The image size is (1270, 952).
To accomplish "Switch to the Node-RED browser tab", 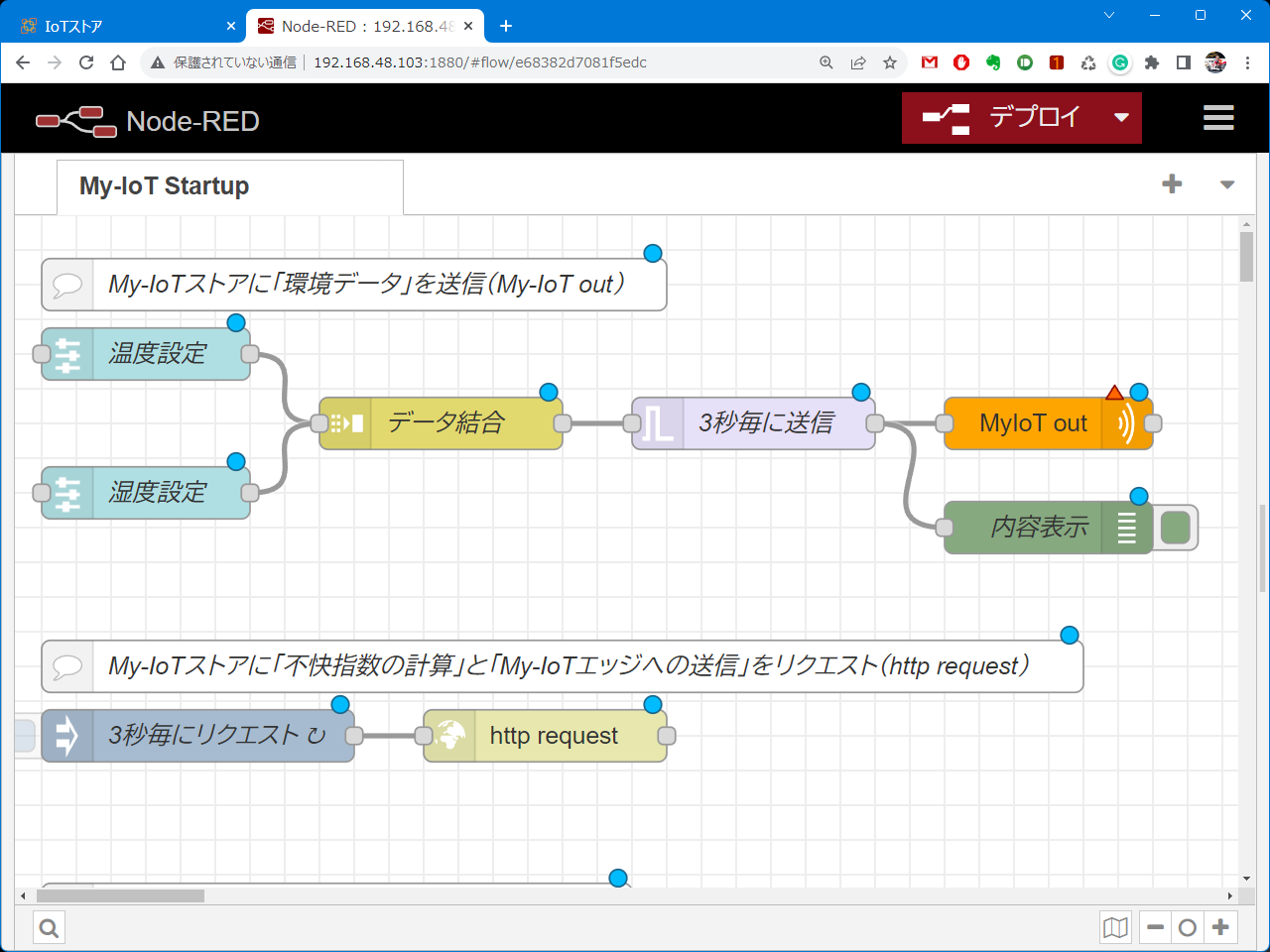I will point(364,26).
